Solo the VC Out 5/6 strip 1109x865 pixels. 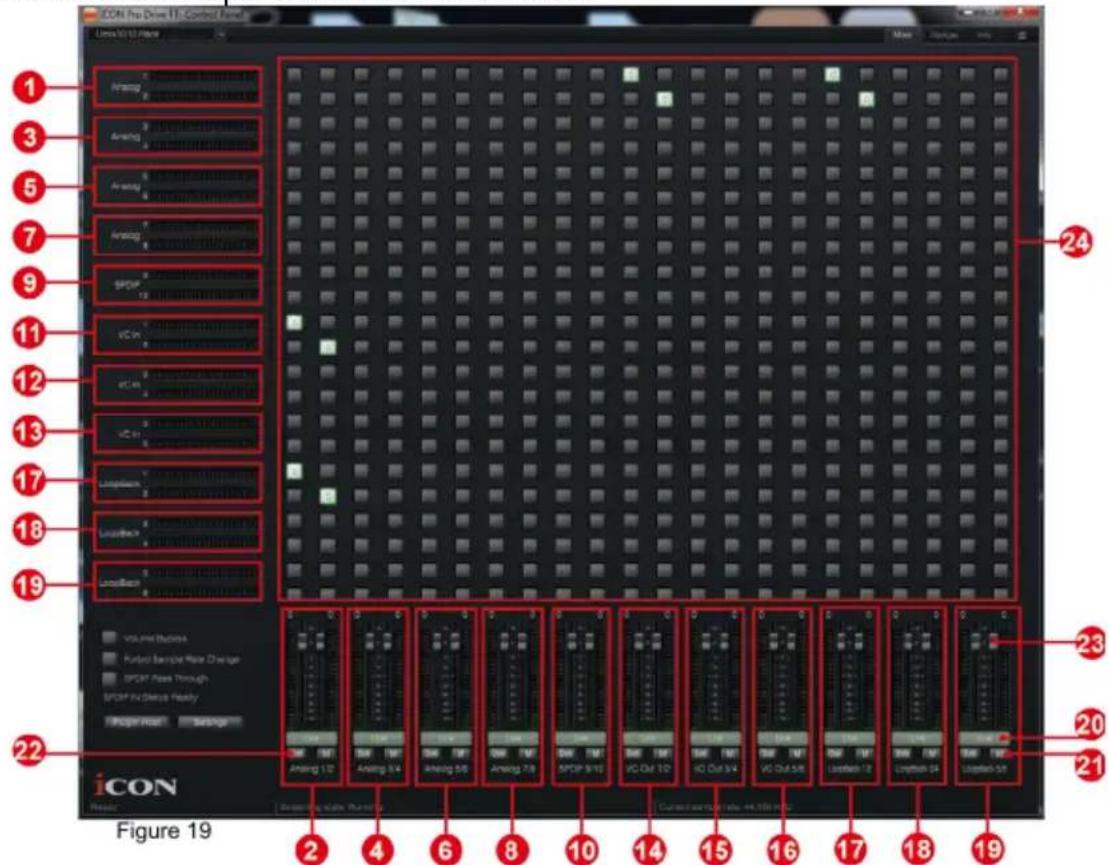[768, 753]
